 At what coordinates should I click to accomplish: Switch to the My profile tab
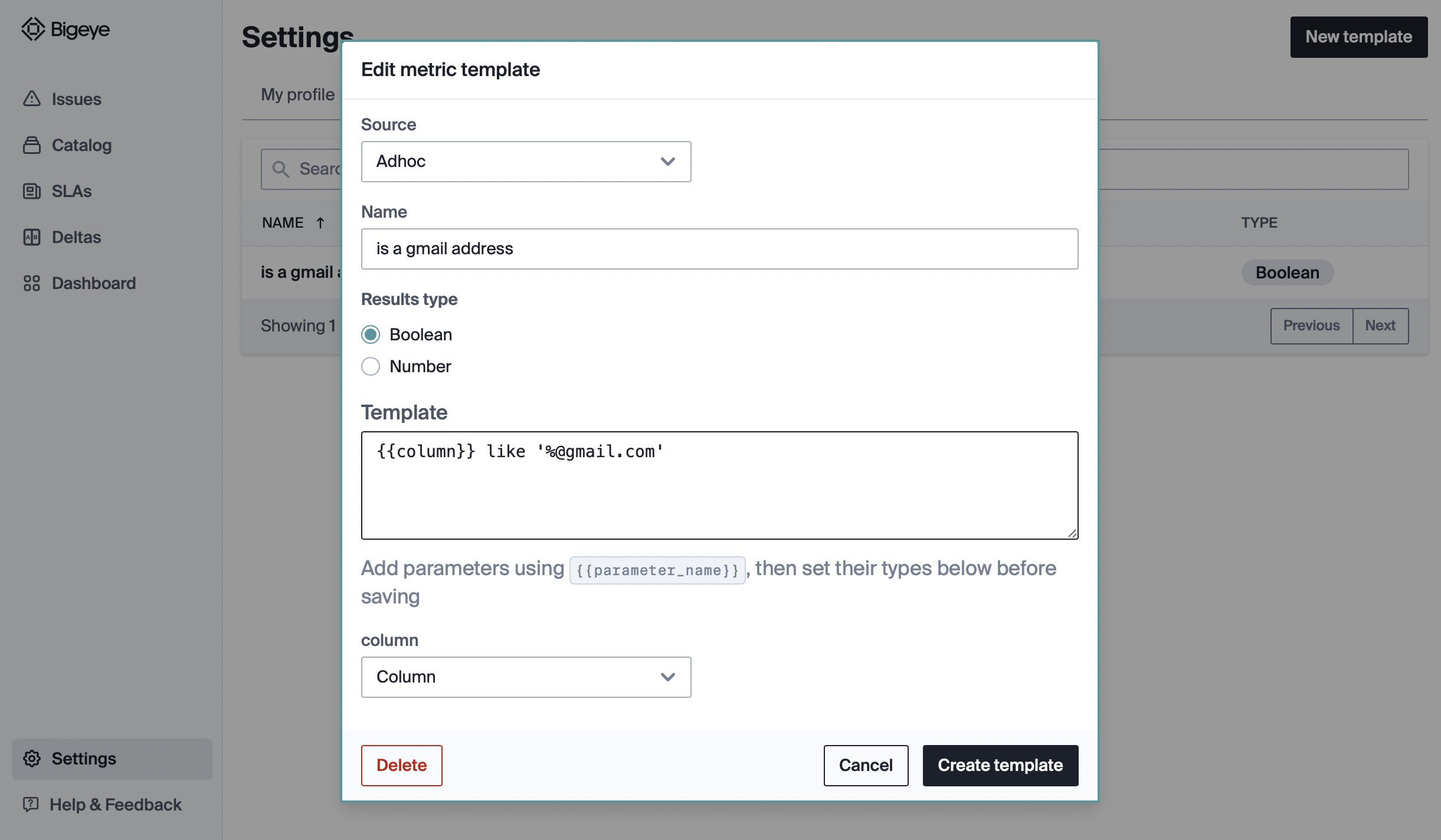coord(297,94)
